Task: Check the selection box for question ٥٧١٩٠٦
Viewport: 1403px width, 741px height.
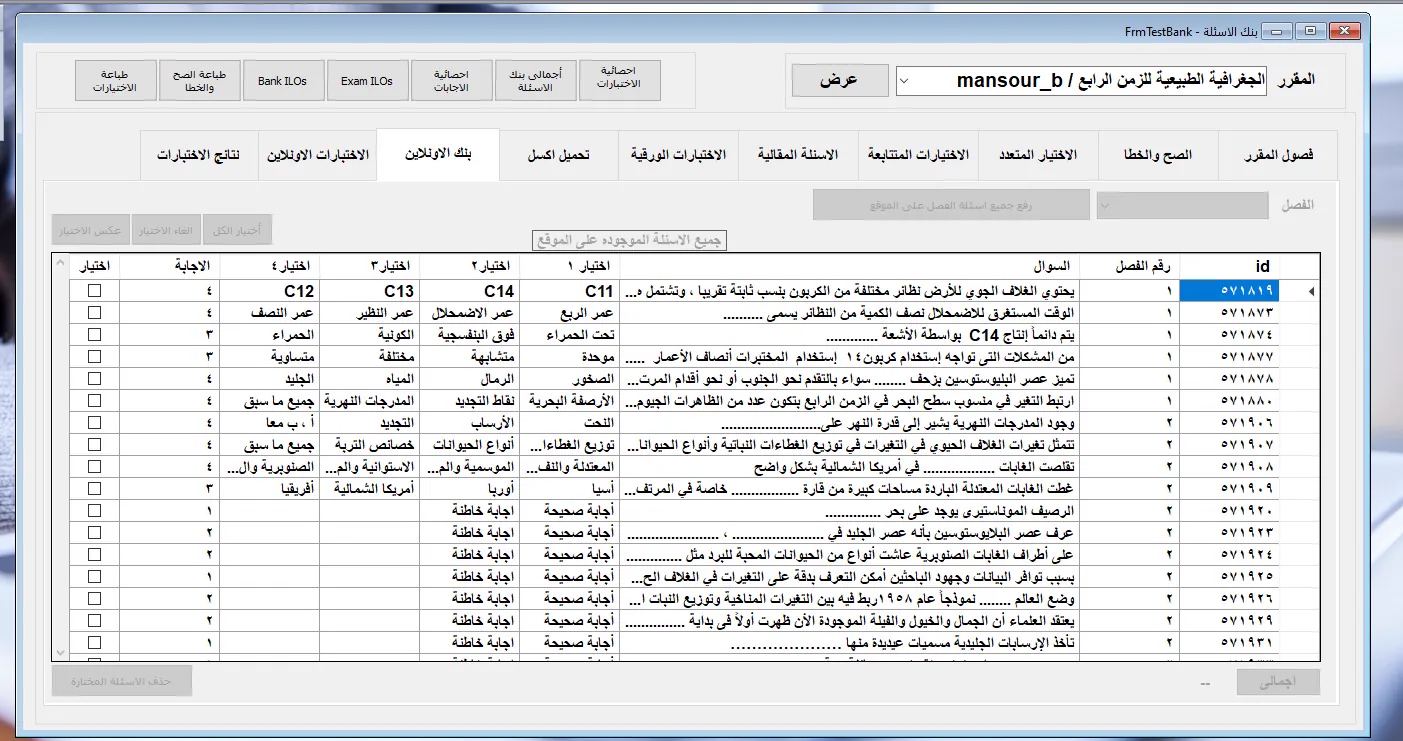Action: pyautogui.click(x=95, y=422)
